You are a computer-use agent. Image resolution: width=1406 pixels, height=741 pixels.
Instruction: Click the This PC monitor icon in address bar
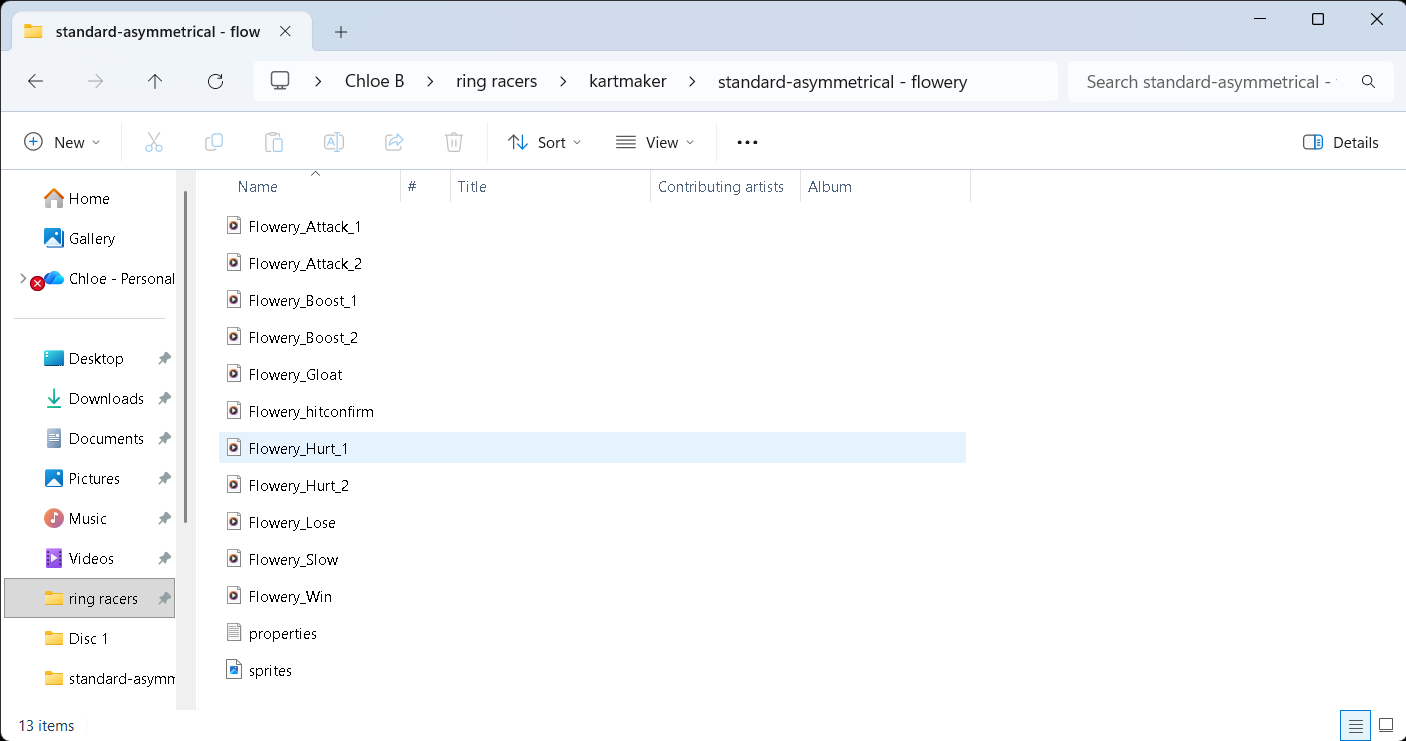(280, 81)
